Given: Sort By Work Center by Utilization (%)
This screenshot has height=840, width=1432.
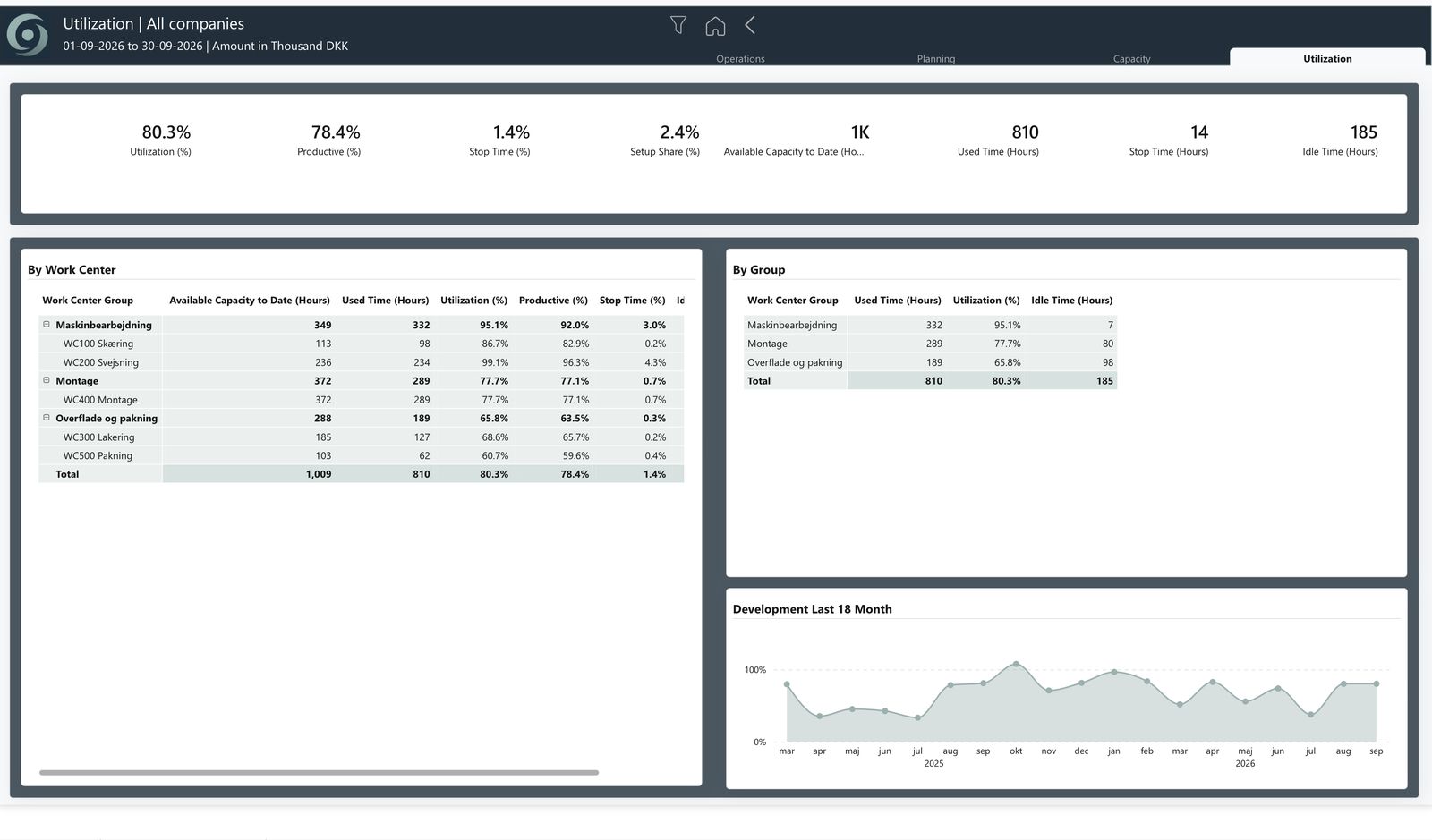Looking at the screenshot, I should point(473,301).
